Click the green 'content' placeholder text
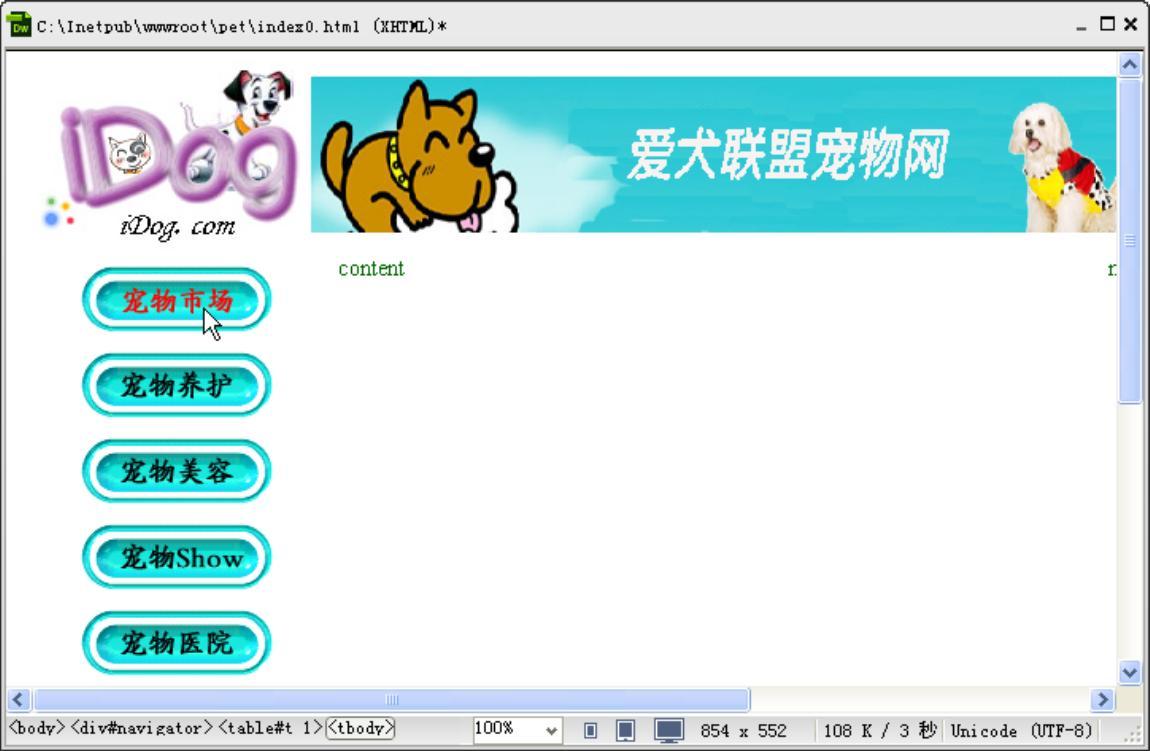Image resolution: width=1150 pixels, height=751 pixels. coord(371,269)
